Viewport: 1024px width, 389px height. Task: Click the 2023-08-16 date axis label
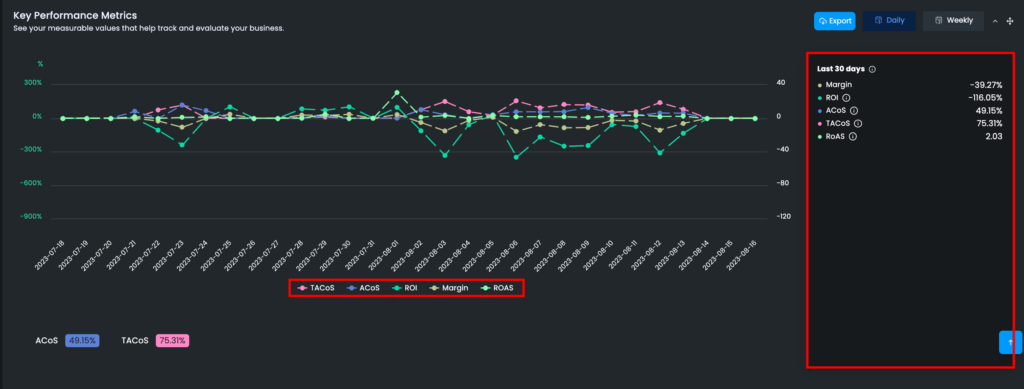pos(741,254)
